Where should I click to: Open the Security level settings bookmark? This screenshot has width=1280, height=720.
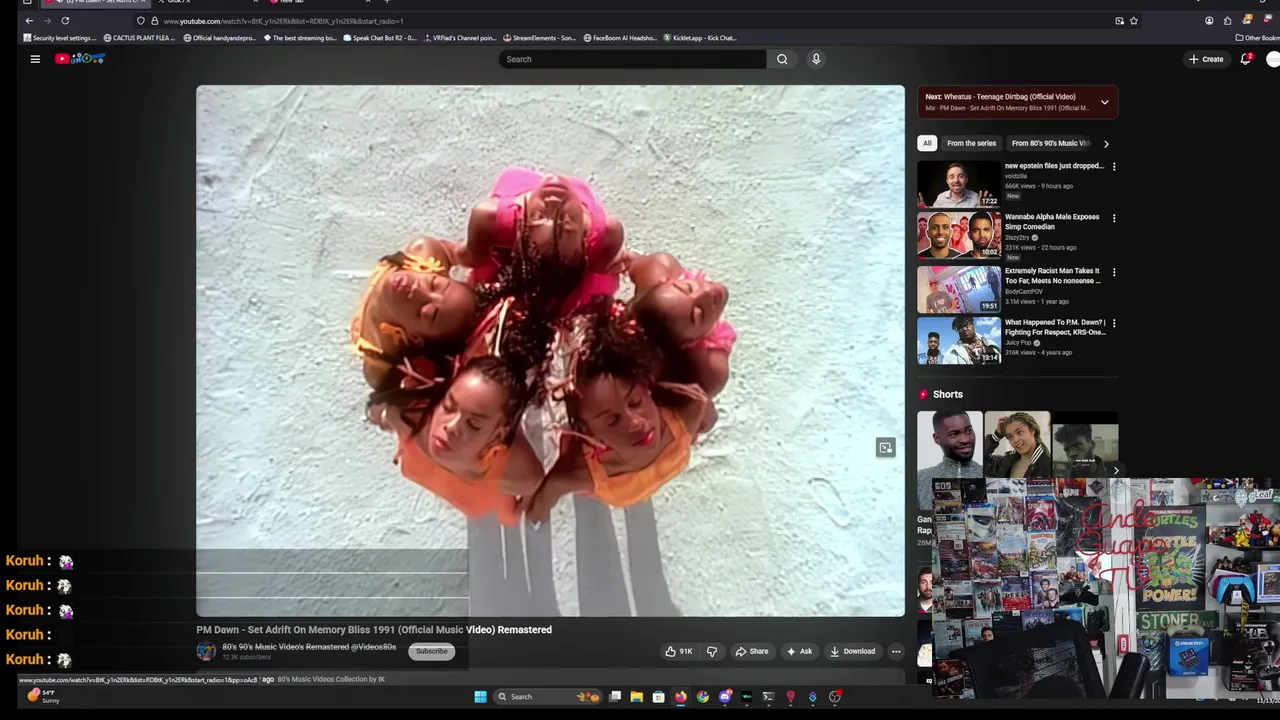coord(60,38)
